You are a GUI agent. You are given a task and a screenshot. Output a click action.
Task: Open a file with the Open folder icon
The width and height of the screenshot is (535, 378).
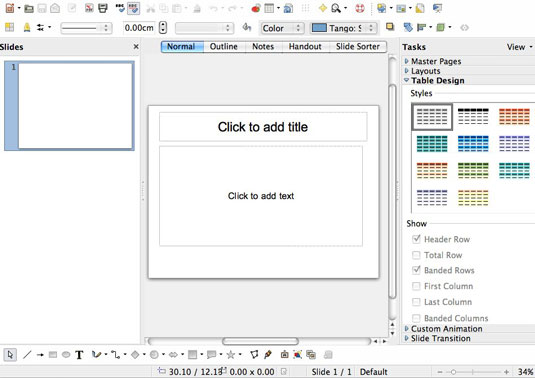pyautogui.click(x=29, y=8)
